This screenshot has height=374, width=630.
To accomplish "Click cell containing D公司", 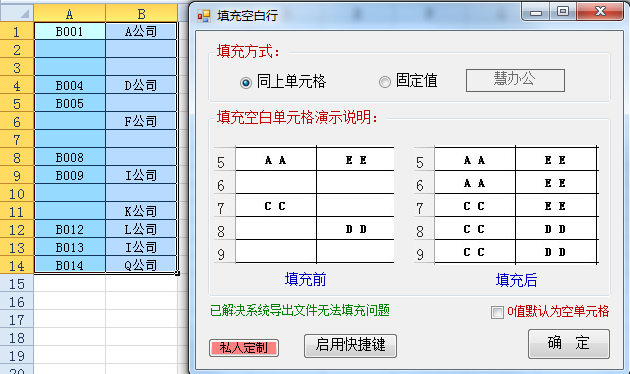I will pyautogui.click(x=141, y=85).
